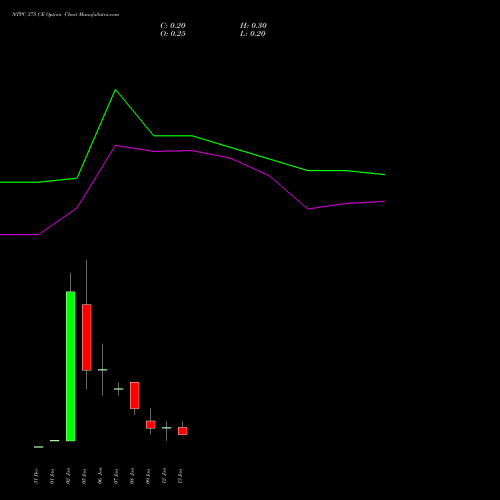Screen dimensions: 500x500
Task: Click the doji candle for 12 Jan
Action: pos(167,428)
